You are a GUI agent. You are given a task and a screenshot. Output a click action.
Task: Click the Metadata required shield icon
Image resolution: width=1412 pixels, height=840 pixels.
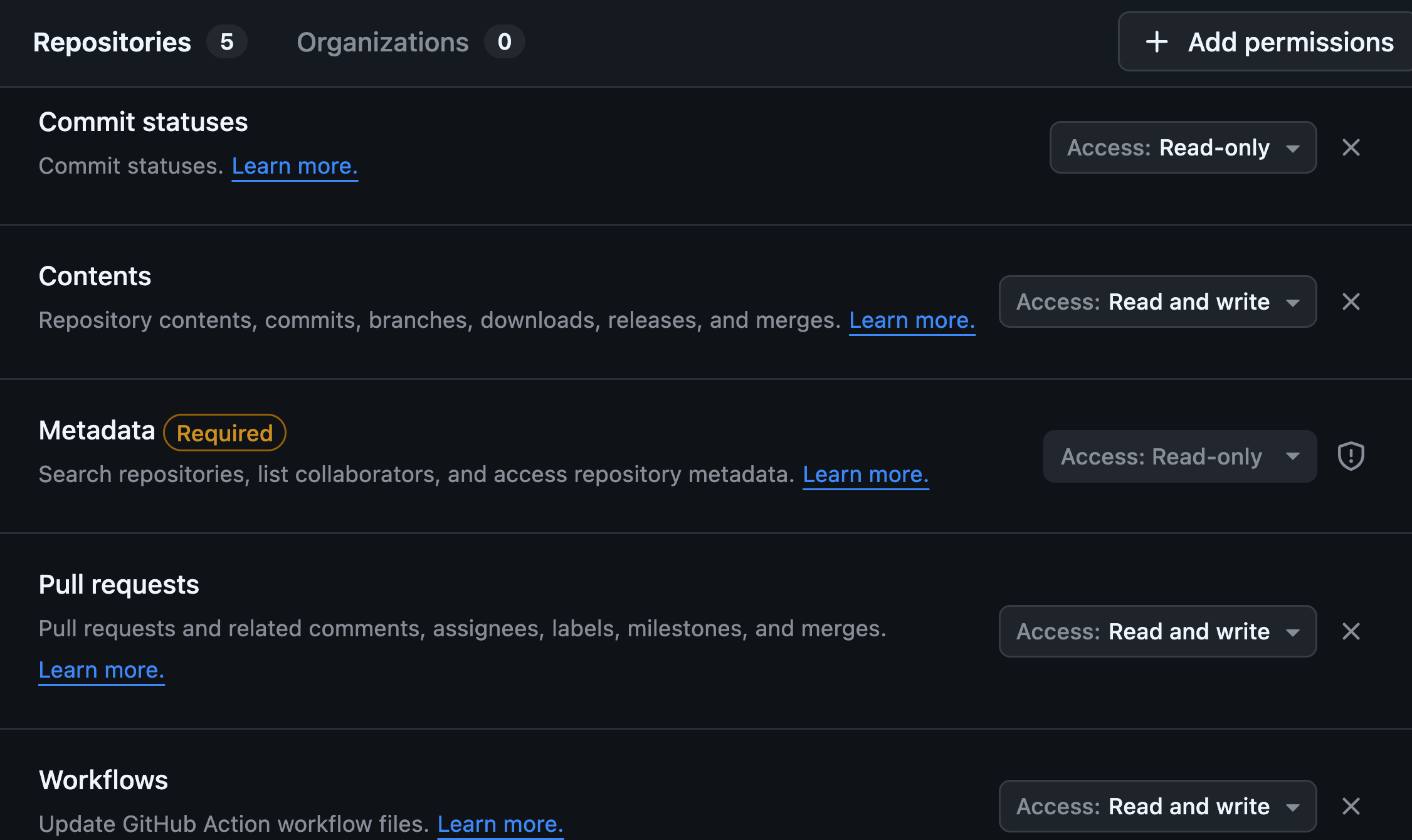pyautogui.click(x=1351, y=456)
